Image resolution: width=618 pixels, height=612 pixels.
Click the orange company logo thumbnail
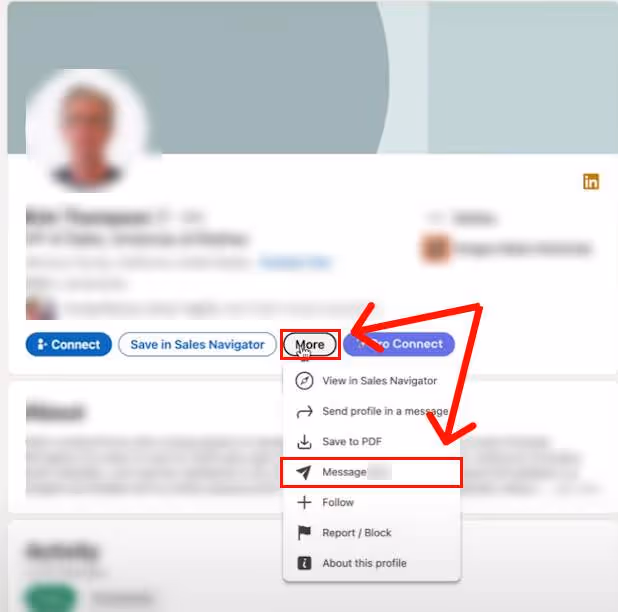point(435,248)
